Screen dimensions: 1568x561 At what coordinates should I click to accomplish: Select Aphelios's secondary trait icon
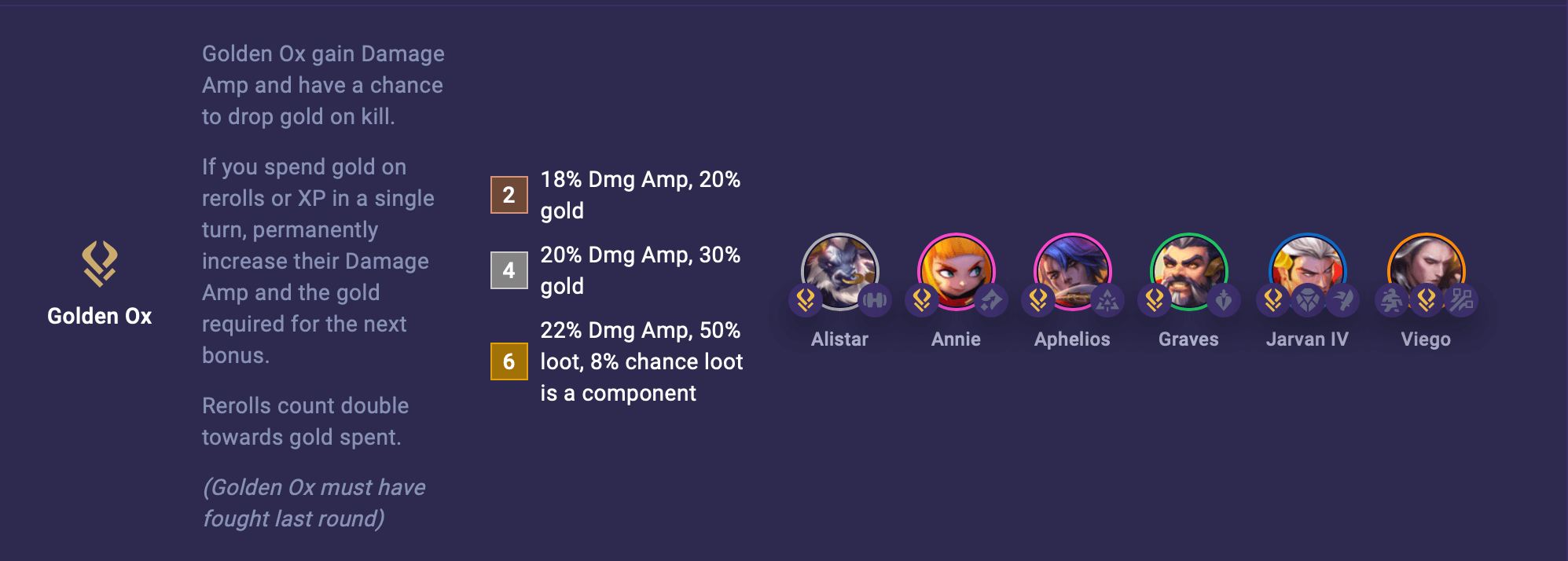[x=1109, y=299]
